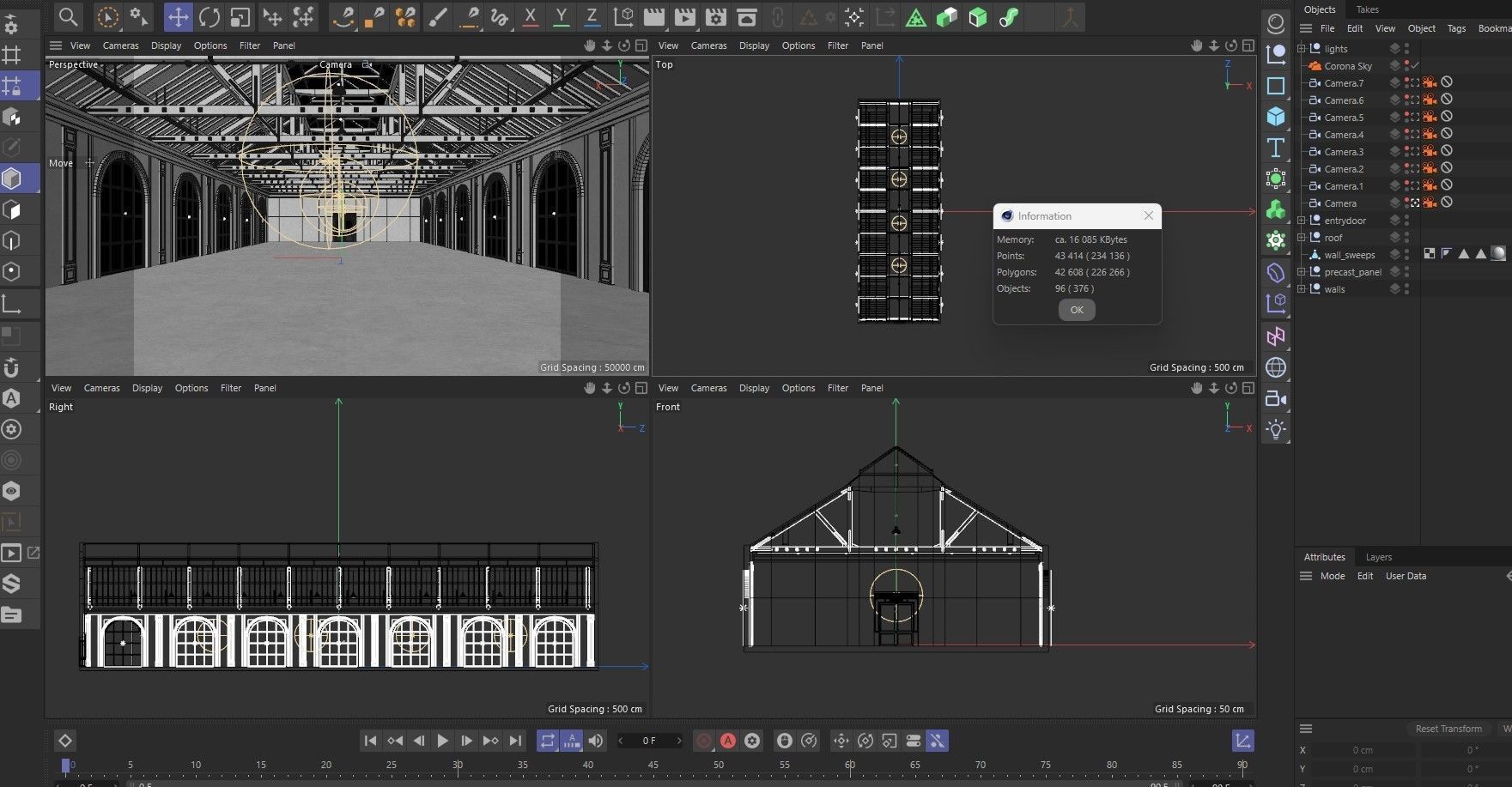The image size is (1512, 787).
Task: Step the current frame field backward
Action: (621, 741)
